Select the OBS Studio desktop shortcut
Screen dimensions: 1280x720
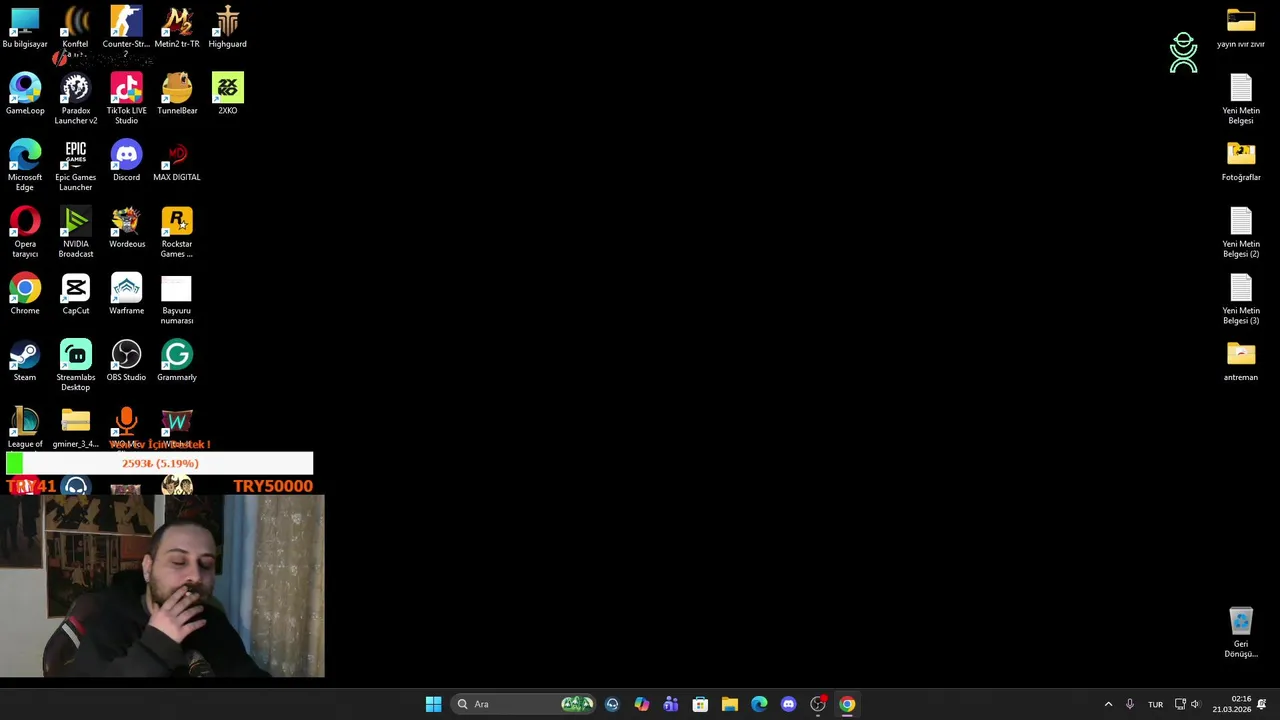126,361
